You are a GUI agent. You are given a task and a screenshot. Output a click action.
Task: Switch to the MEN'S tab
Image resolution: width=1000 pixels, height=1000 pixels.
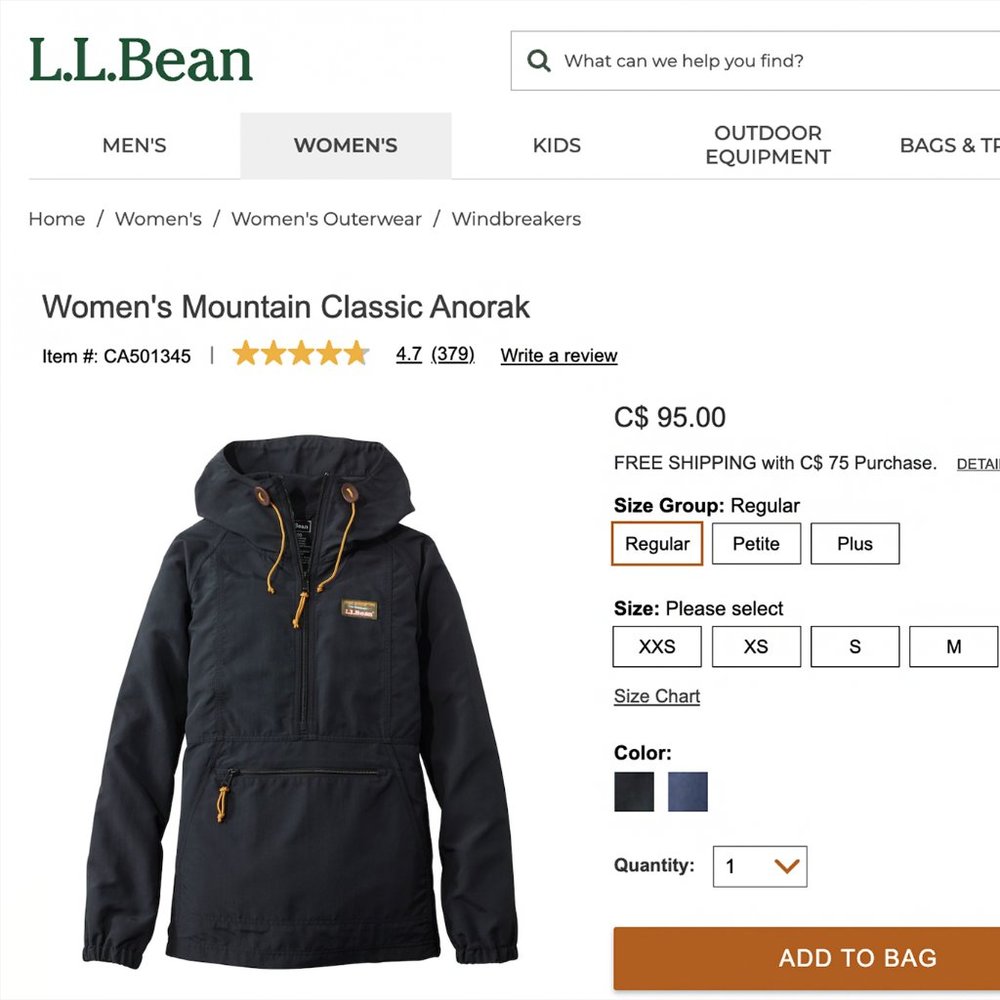click(133, 145)
